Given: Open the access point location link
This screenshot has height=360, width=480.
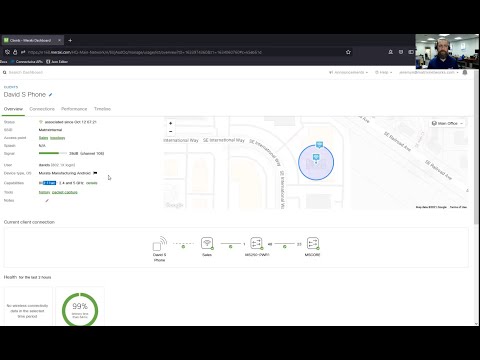Looking at the screenshot, I should coord(58,138).
